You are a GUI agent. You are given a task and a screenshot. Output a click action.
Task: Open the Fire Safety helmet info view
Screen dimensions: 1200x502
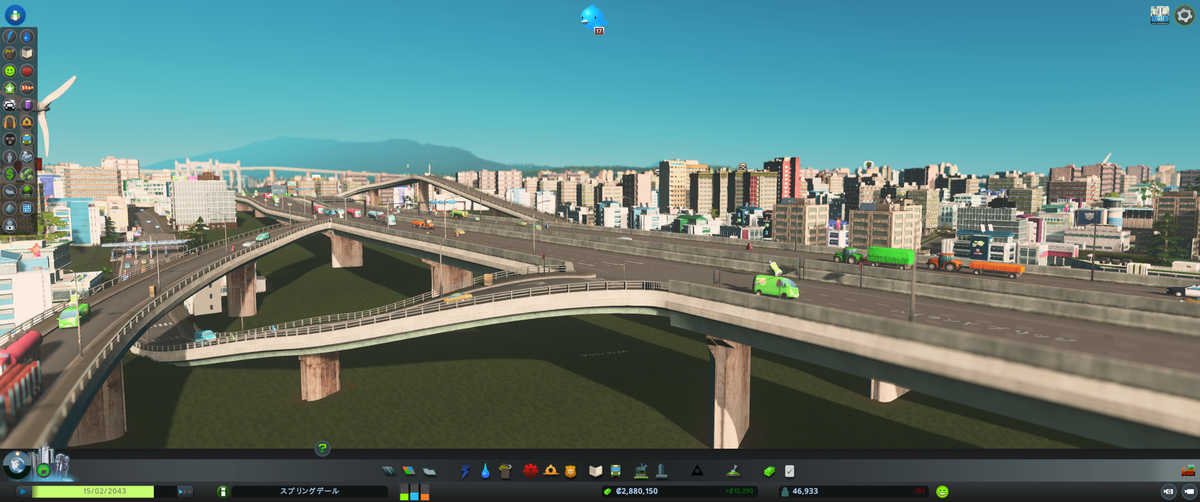point(28,121)
